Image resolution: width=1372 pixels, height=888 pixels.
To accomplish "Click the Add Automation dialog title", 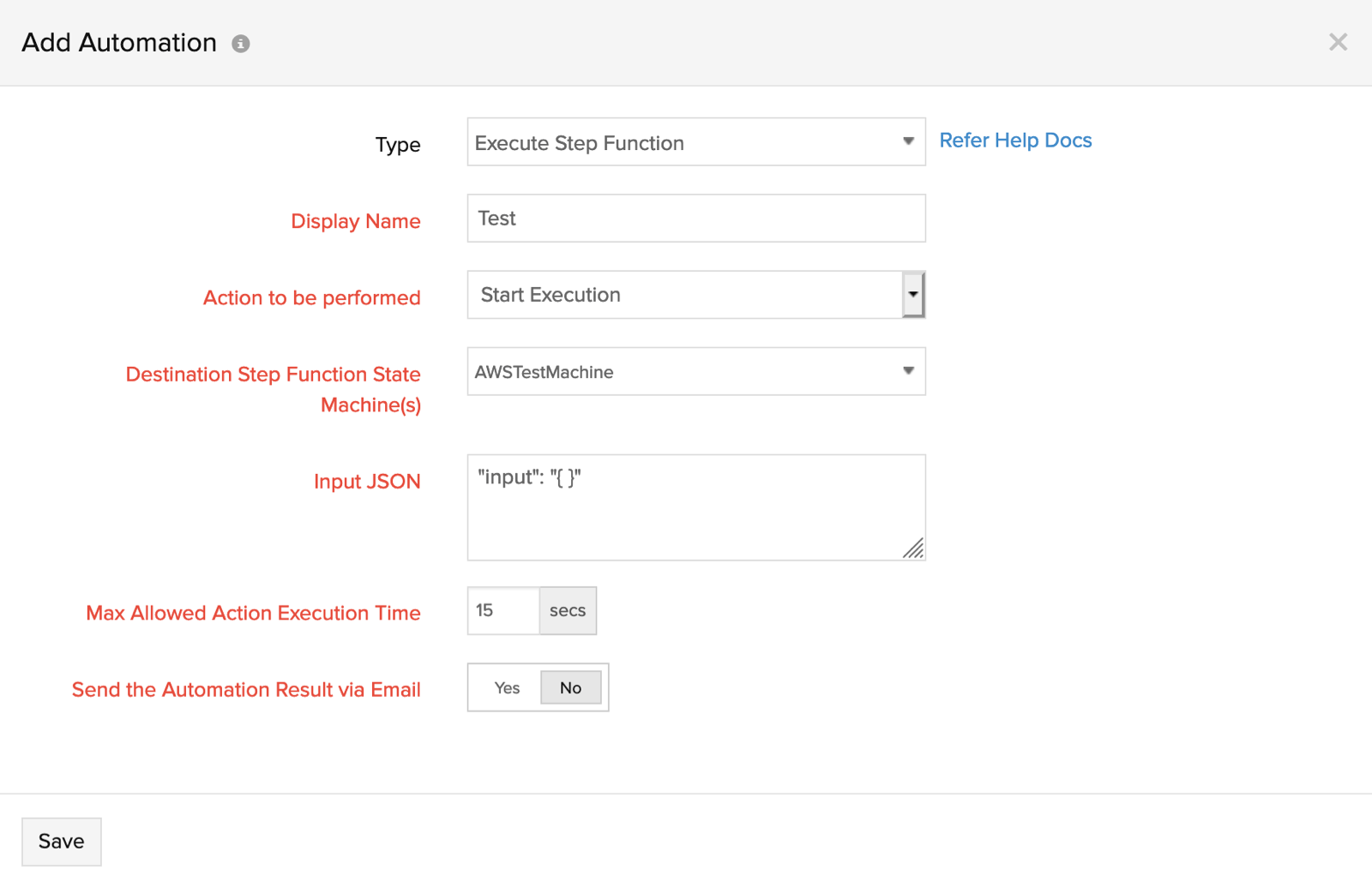I will [x=119, y=43].
